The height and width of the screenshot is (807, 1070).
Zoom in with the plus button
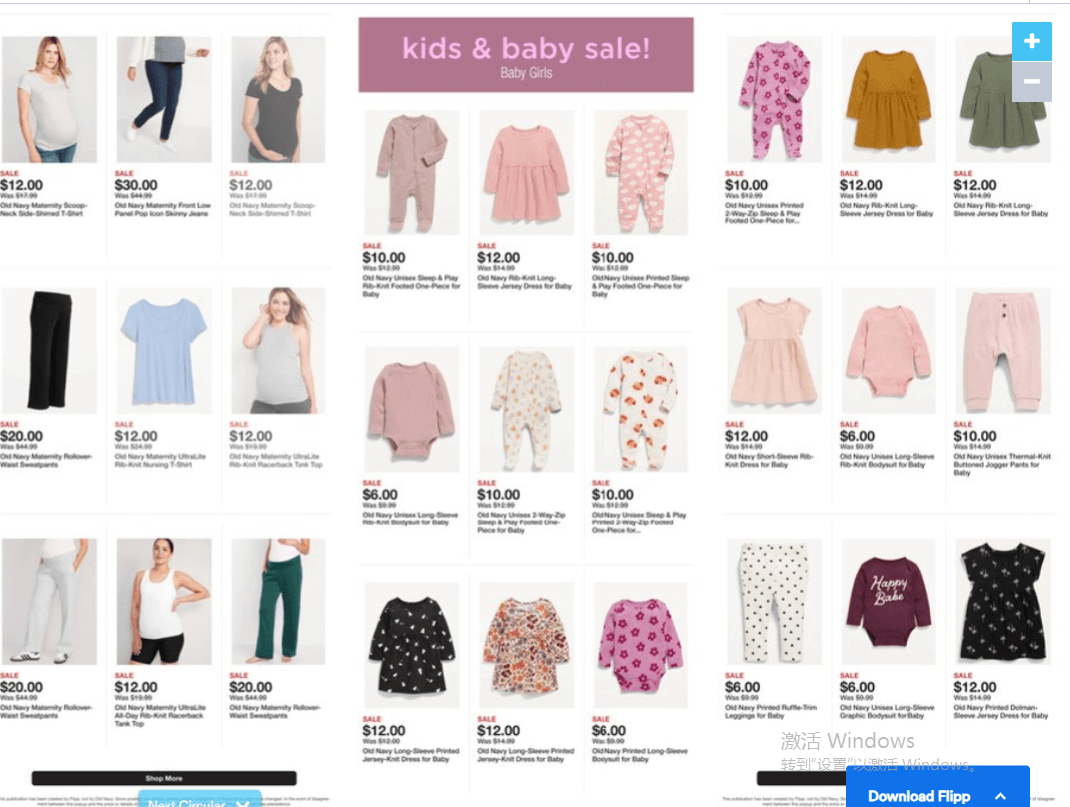tap(1031, 41)
